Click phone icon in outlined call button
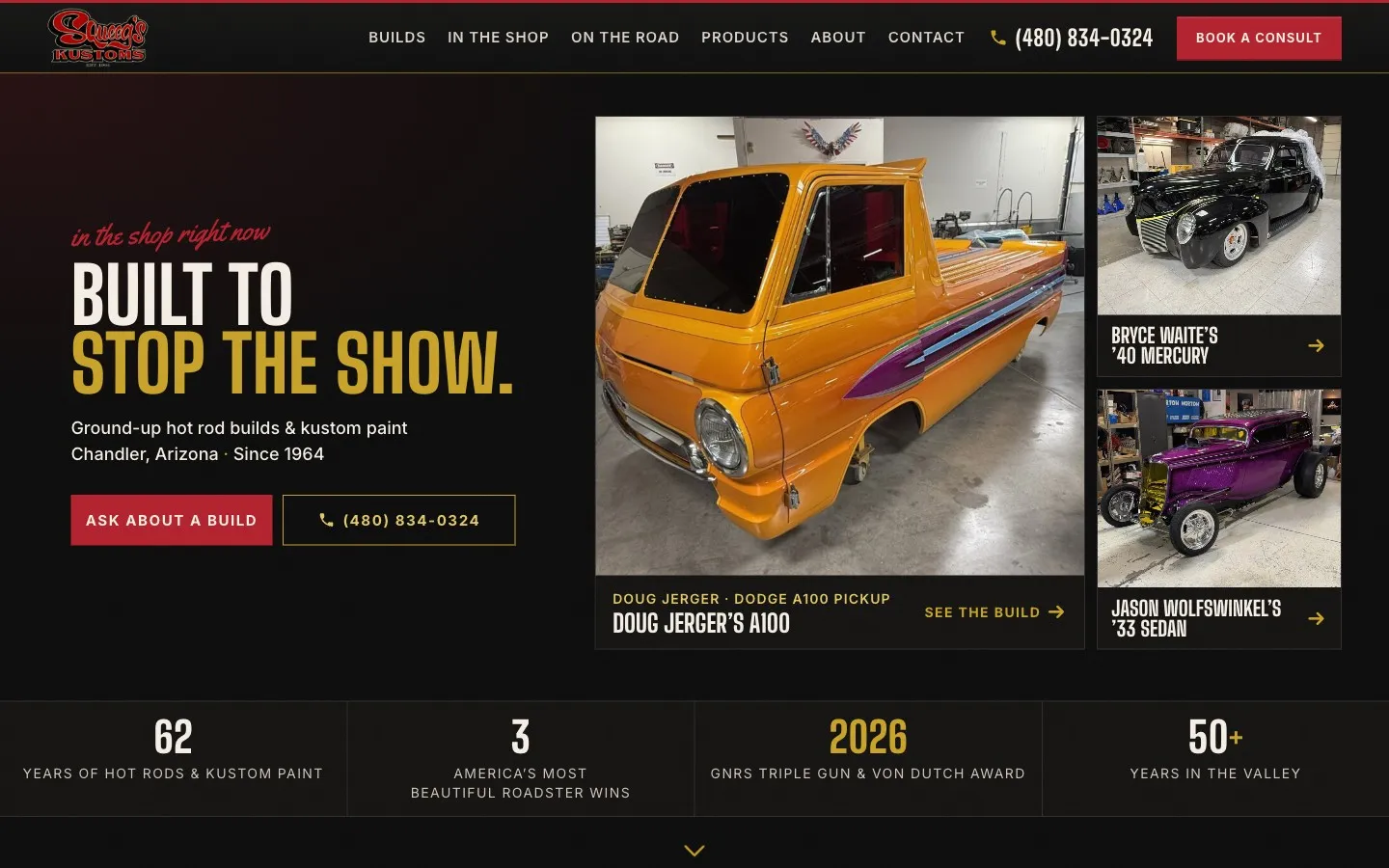The width and height of the screenshot is (1389, 868). pos(326,520)
